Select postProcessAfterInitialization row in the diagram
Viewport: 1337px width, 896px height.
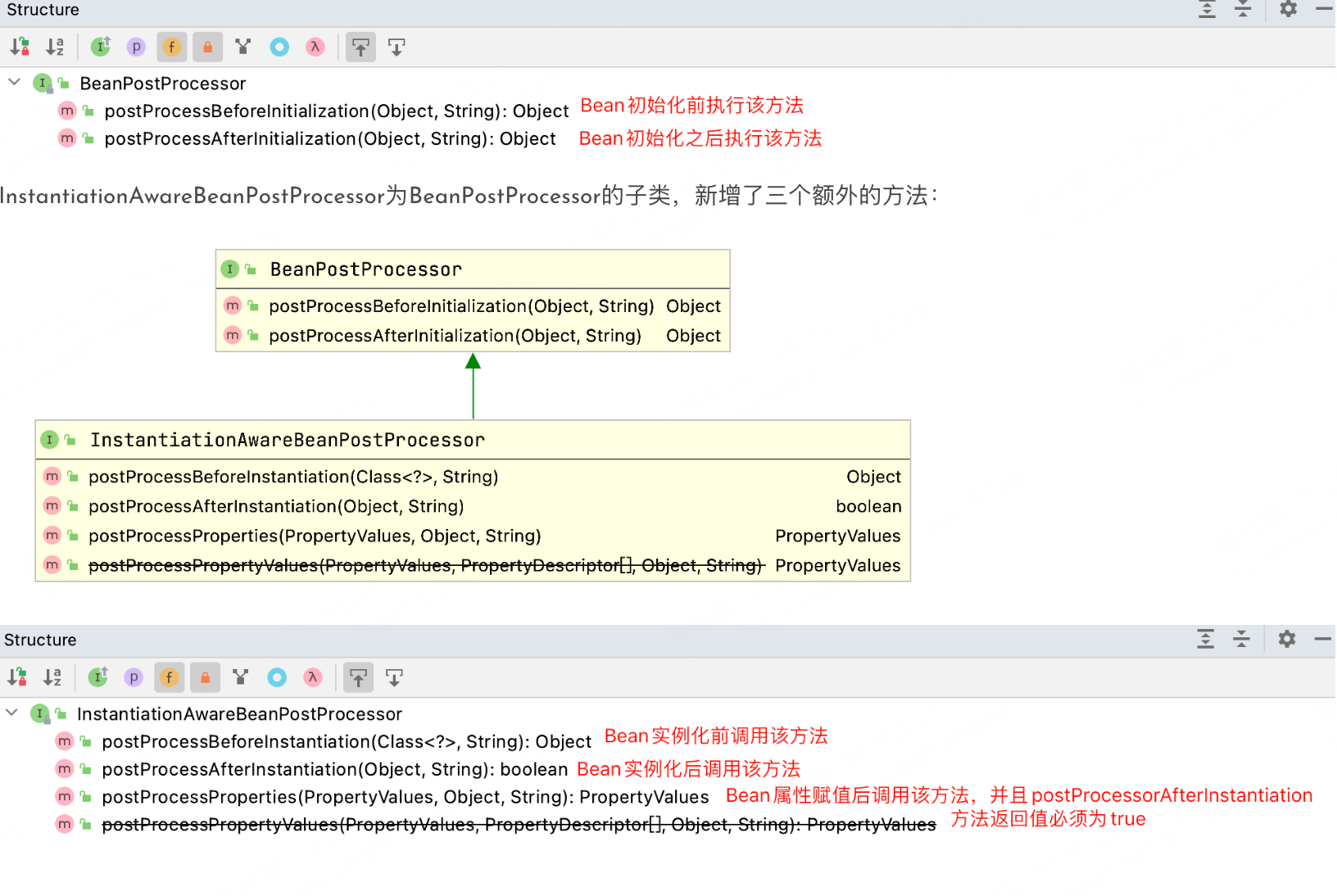473,336
